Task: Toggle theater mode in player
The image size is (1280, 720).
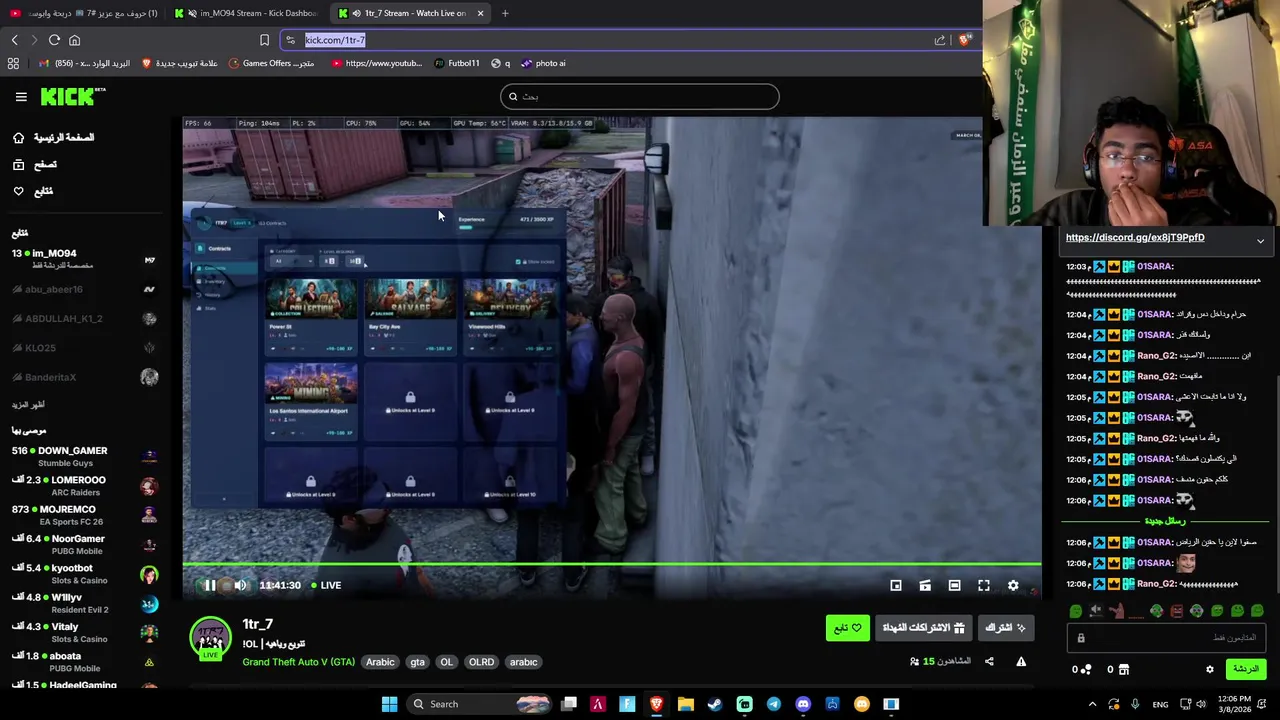Action: tap(954, 585)
